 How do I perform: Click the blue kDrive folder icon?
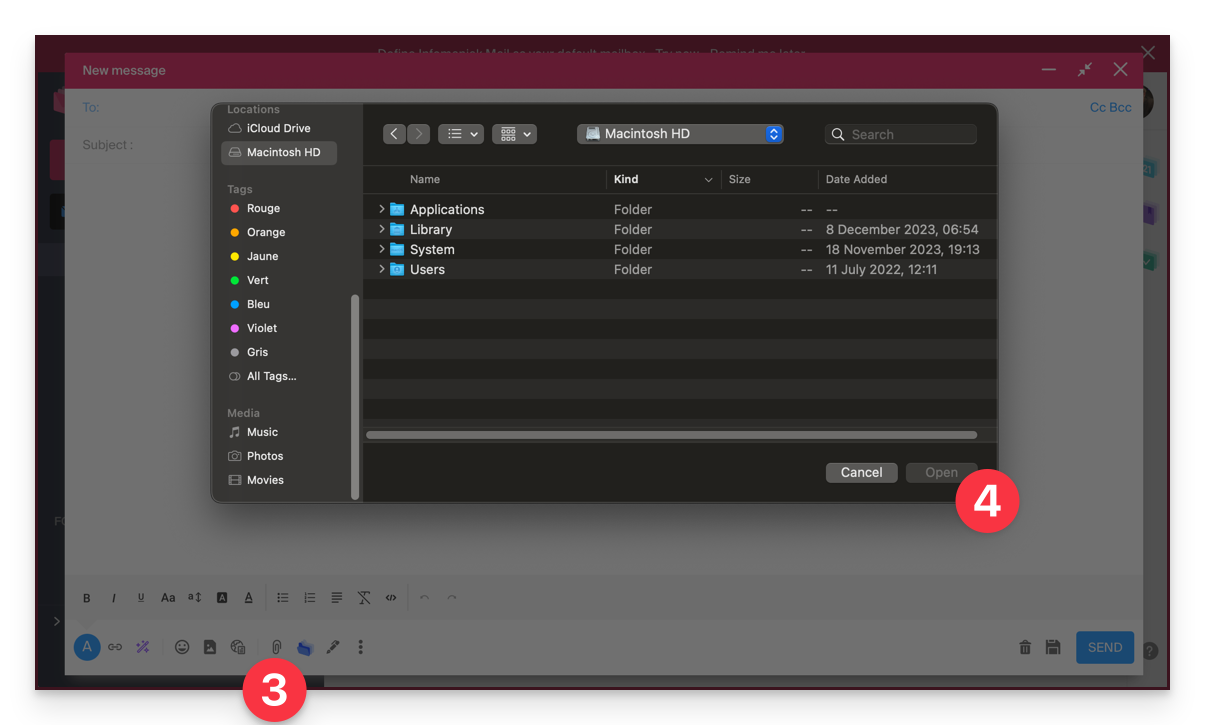(x=305, y=648)
